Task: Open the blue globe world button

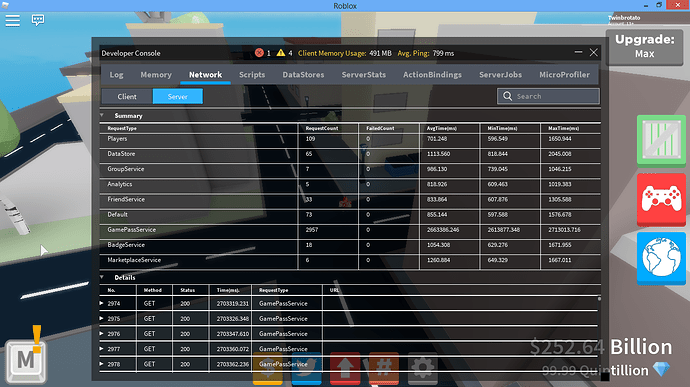Action: (661, 258)
